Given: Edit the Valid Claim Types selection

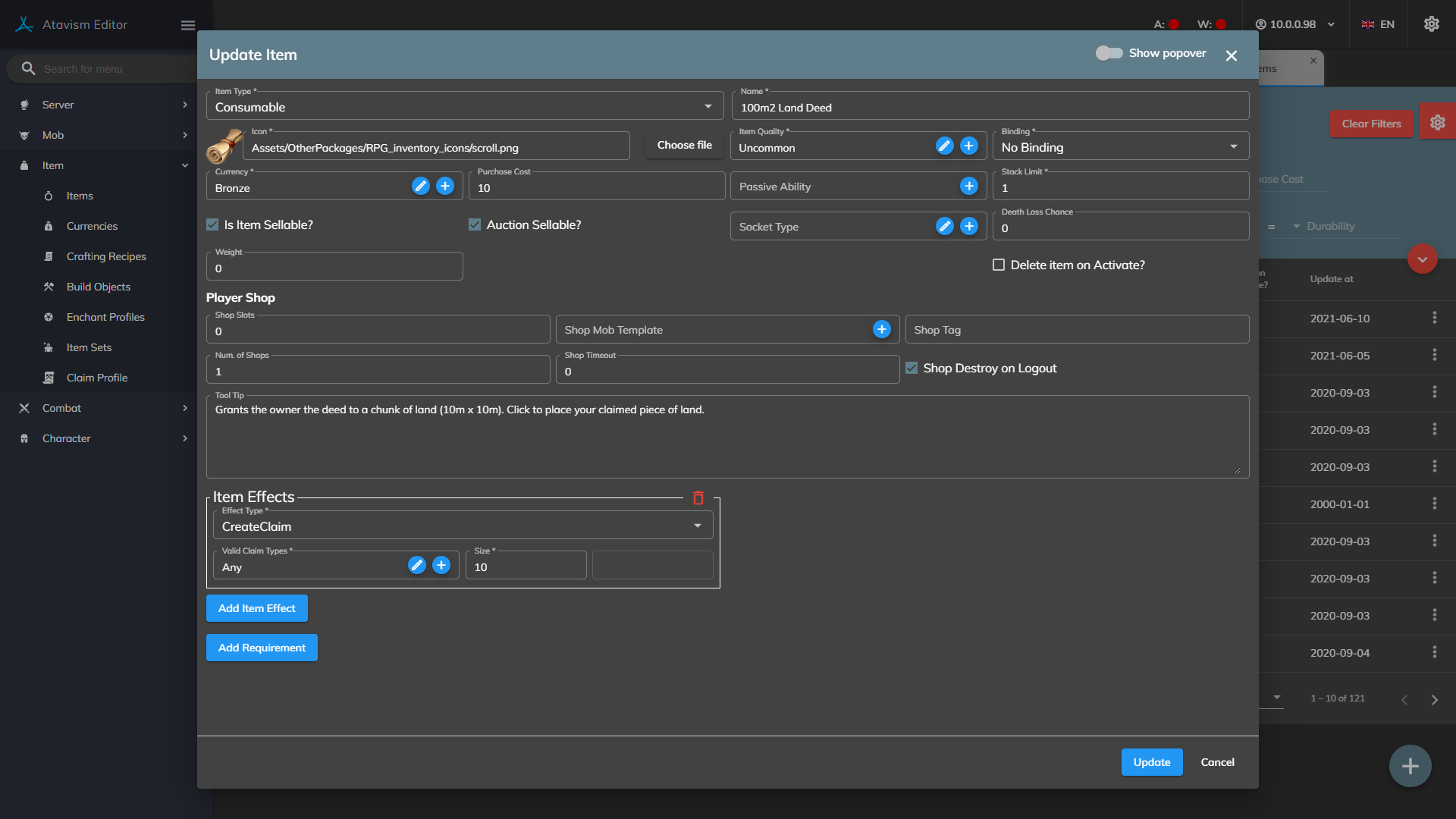Looking at the screenshot, I should (x=416, y=565).
